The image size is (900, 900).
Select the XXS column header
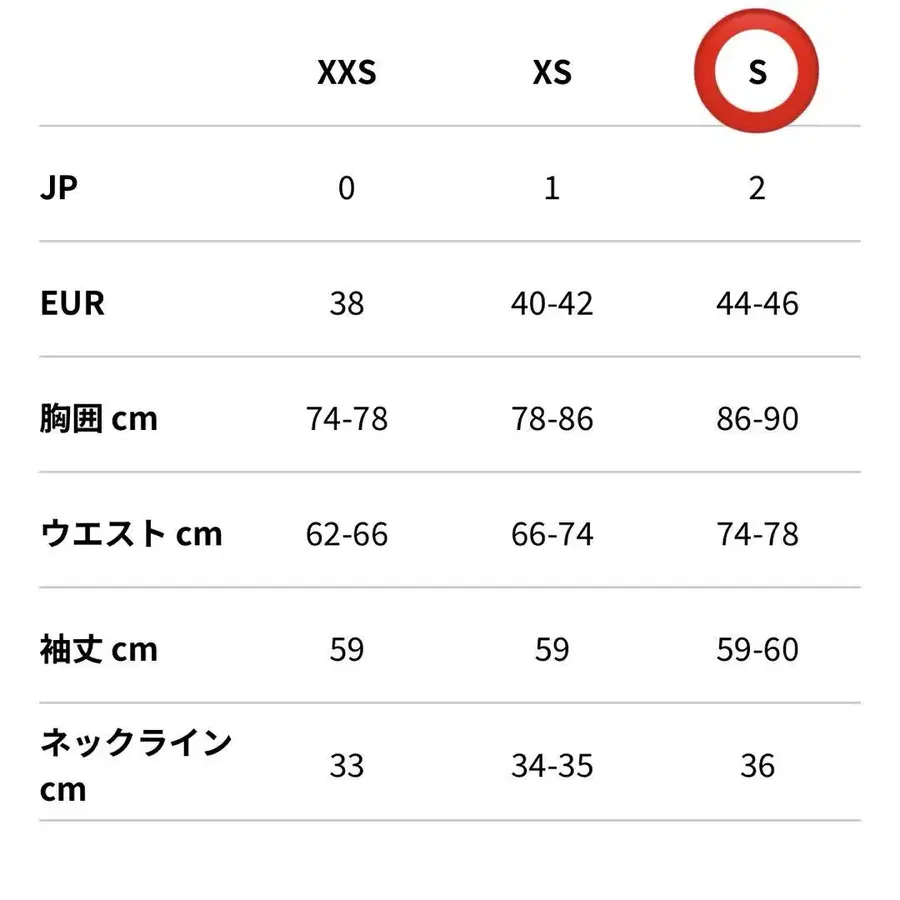click(346, 73)
